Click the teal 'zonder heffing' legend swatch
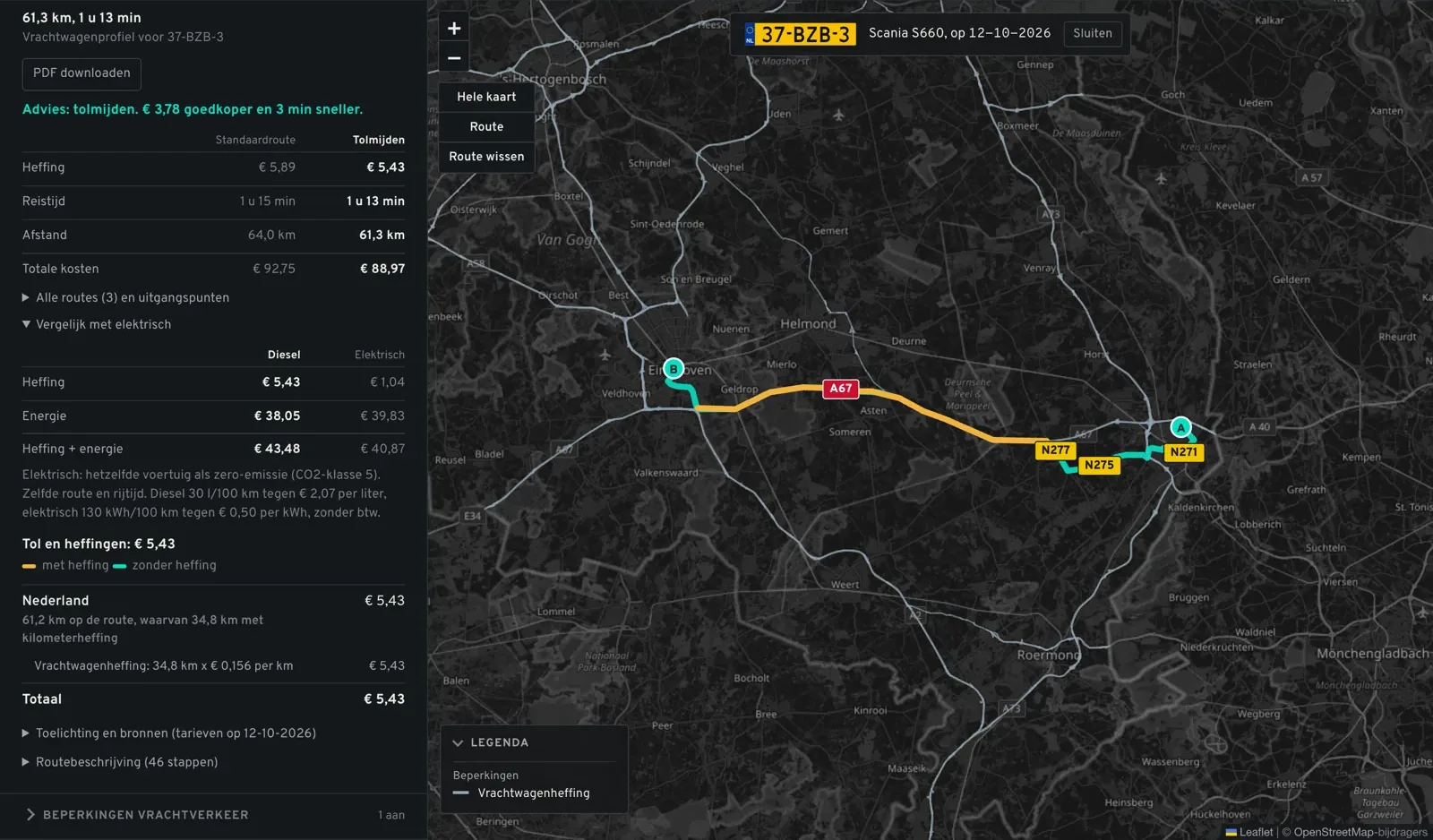 [x=120, y=566]
